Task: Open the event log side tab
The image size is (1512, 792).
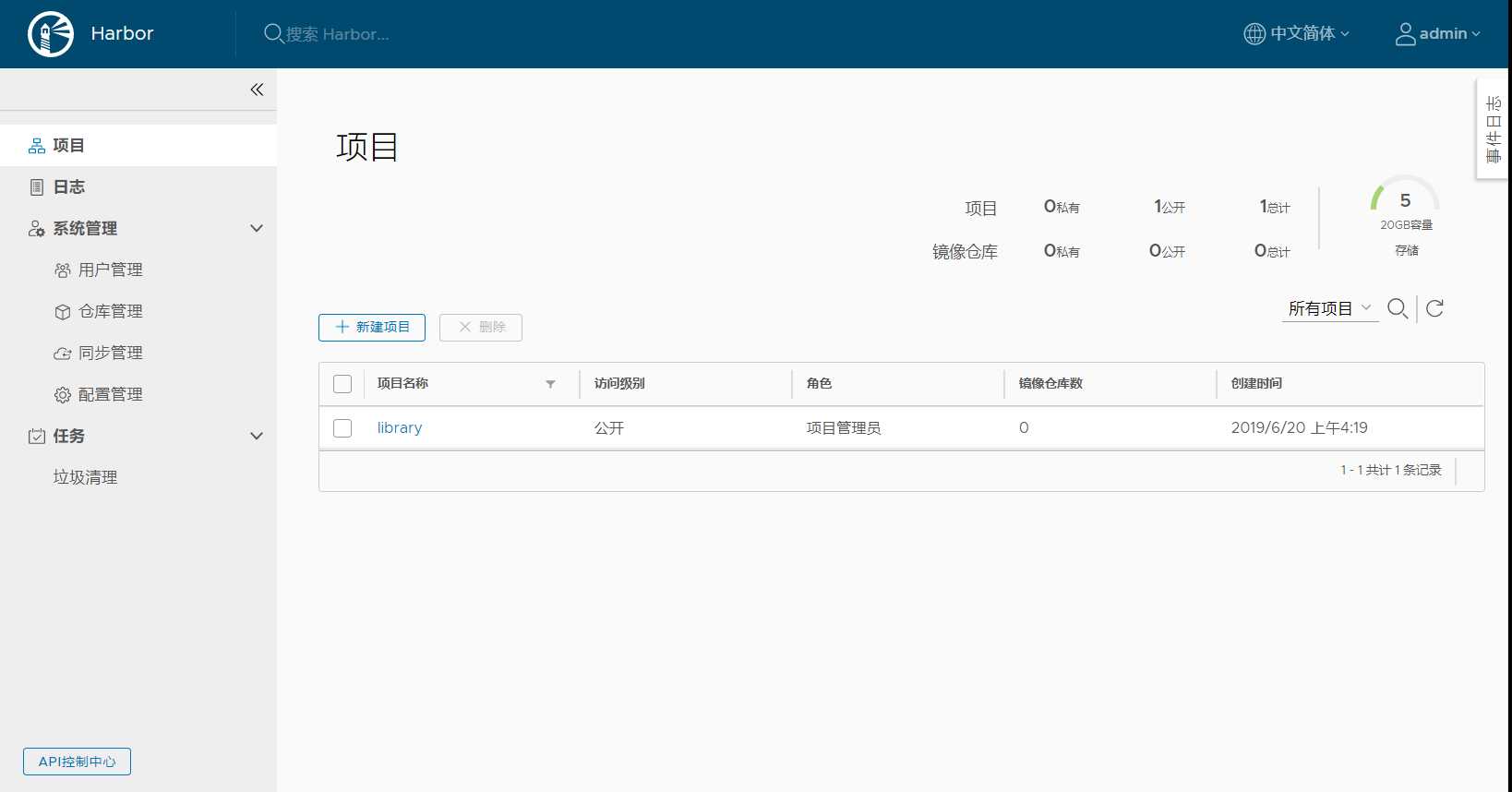Action: [1494, 129]
